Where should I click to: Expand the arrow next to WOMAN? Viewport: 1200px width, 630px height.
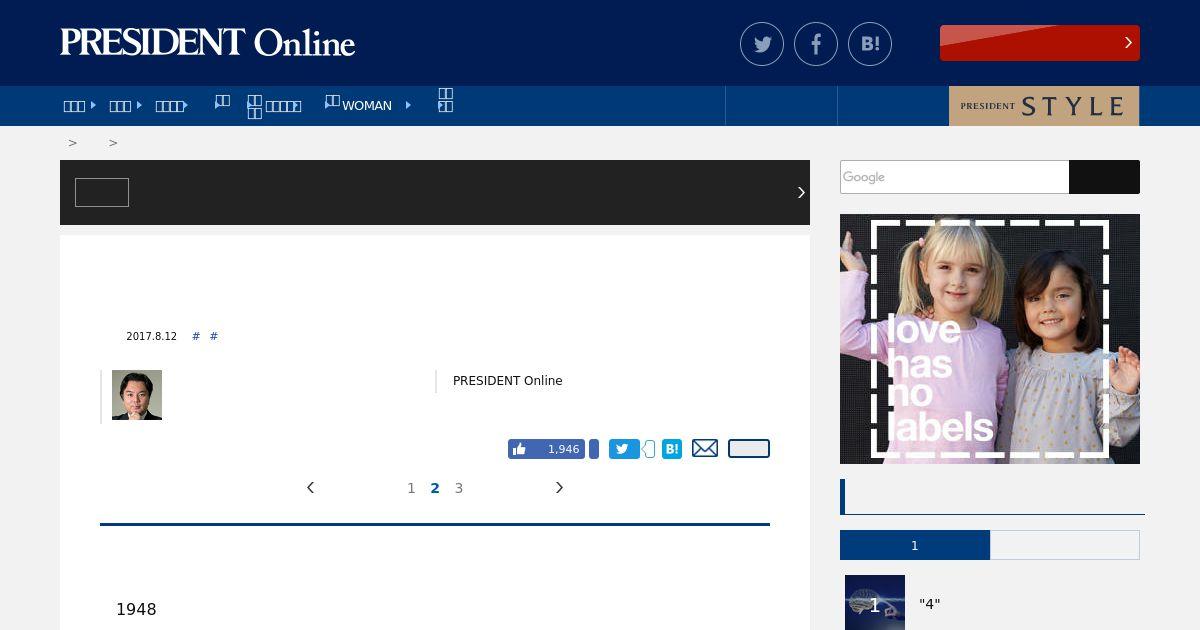(x=408, y=105)
